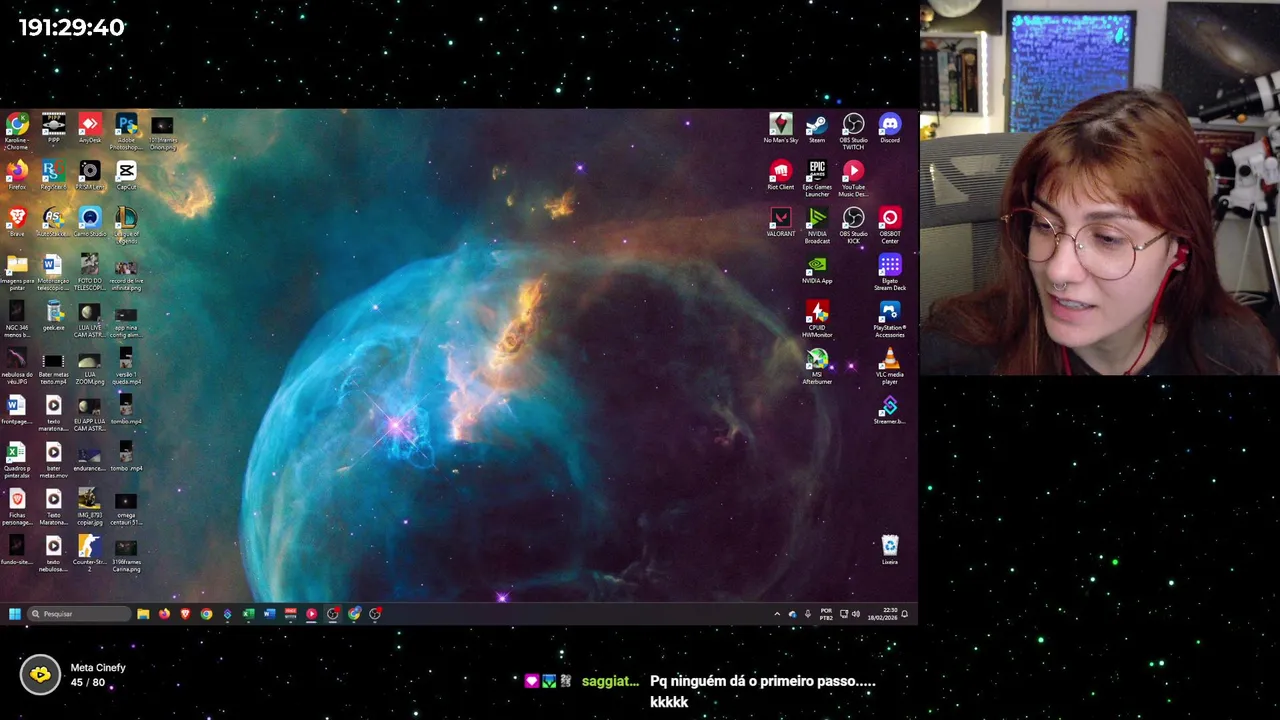Select the geek.exe desktop file

point(53,315)
